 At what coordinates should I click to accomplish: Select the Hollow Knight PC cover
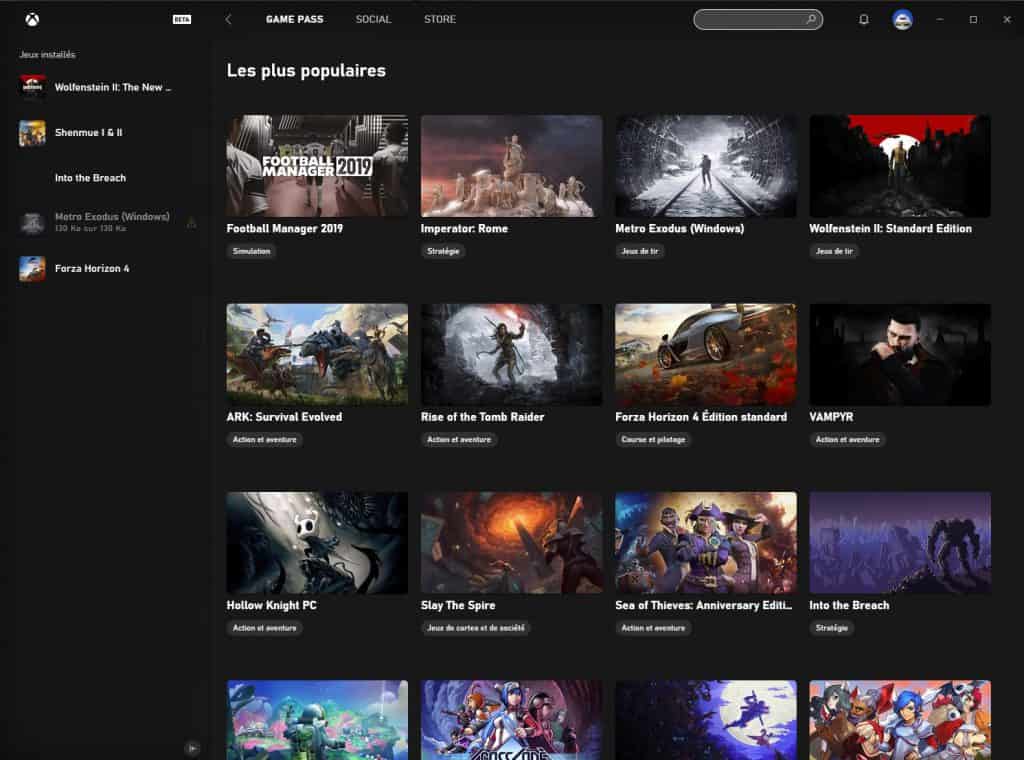[x=317, y=542]
